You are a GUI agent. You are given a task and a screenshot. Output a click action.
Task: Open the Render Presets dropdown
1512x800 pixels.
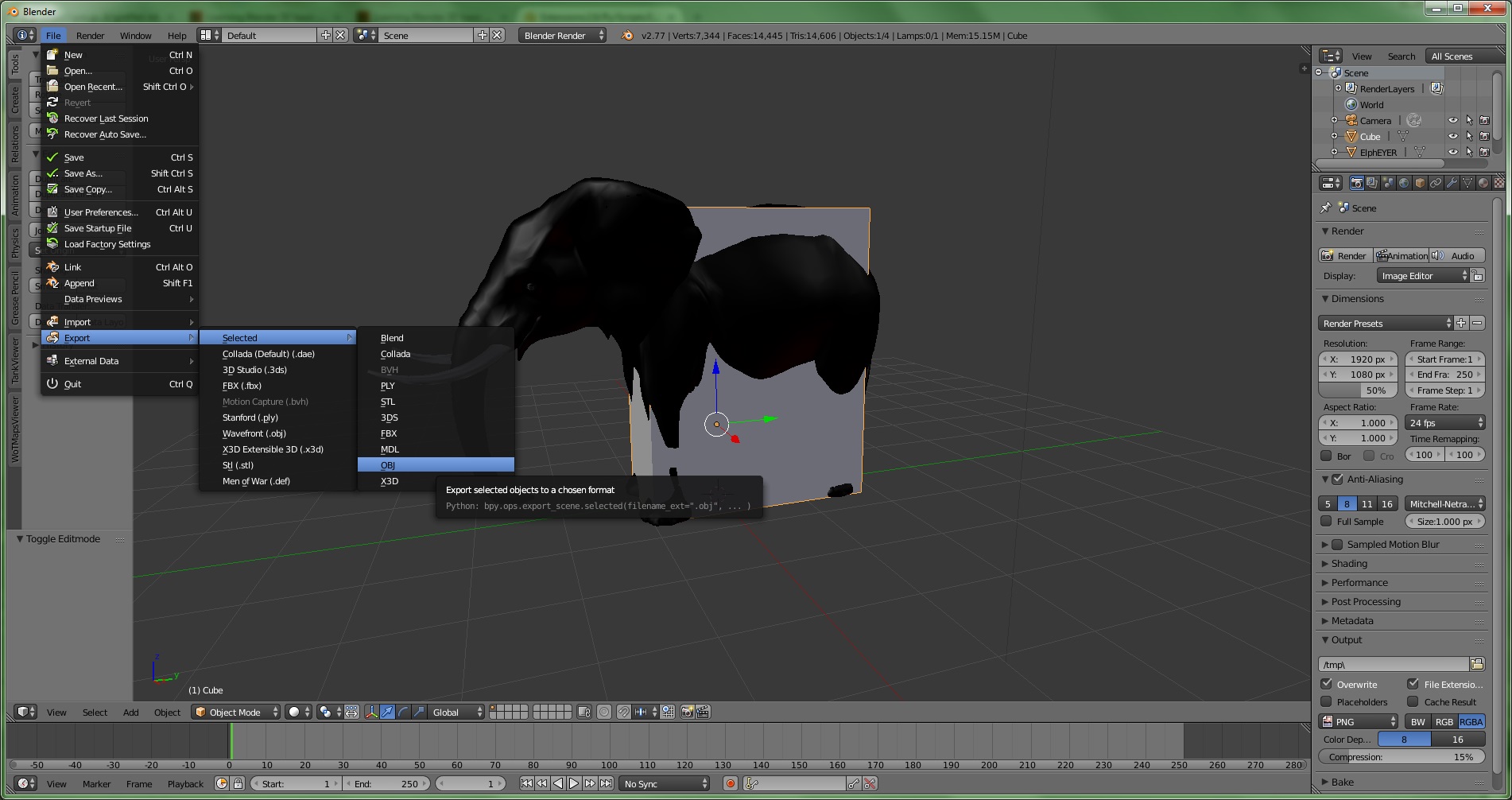(1386, 323)
